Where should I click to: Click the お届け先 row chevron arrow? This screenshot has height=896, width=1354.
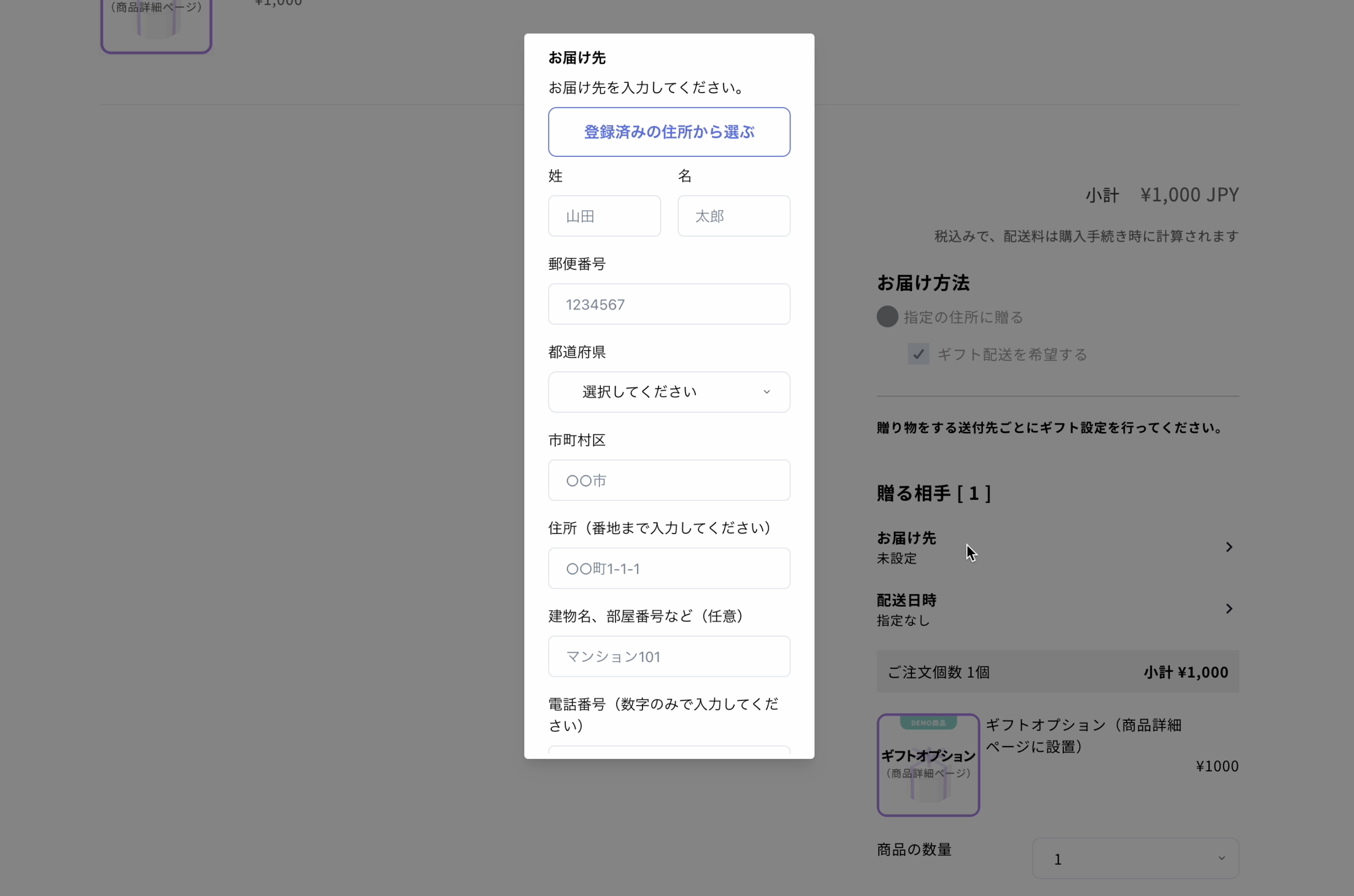click(x=1228, y=547)
